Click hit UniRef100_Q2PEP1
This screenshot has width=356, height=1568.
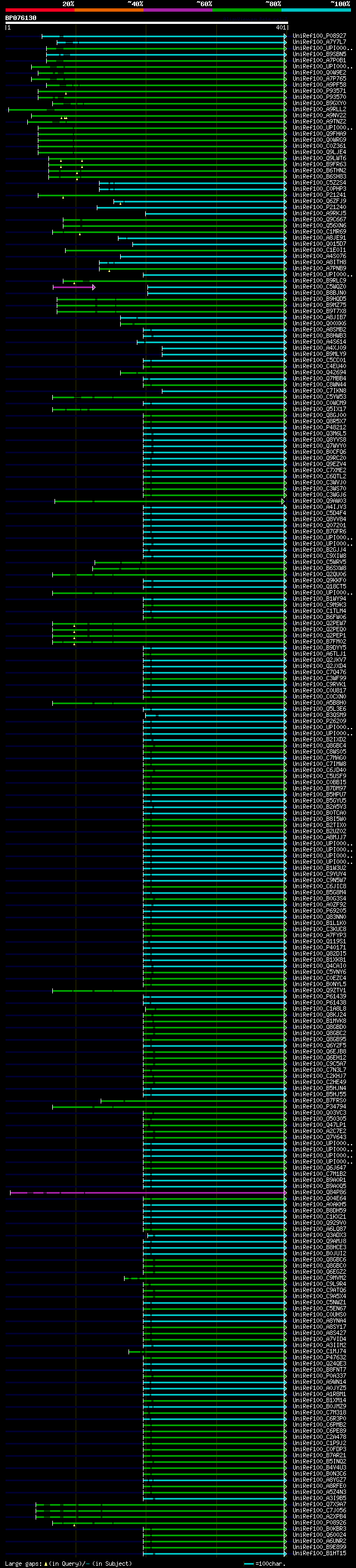coord(319,635)
